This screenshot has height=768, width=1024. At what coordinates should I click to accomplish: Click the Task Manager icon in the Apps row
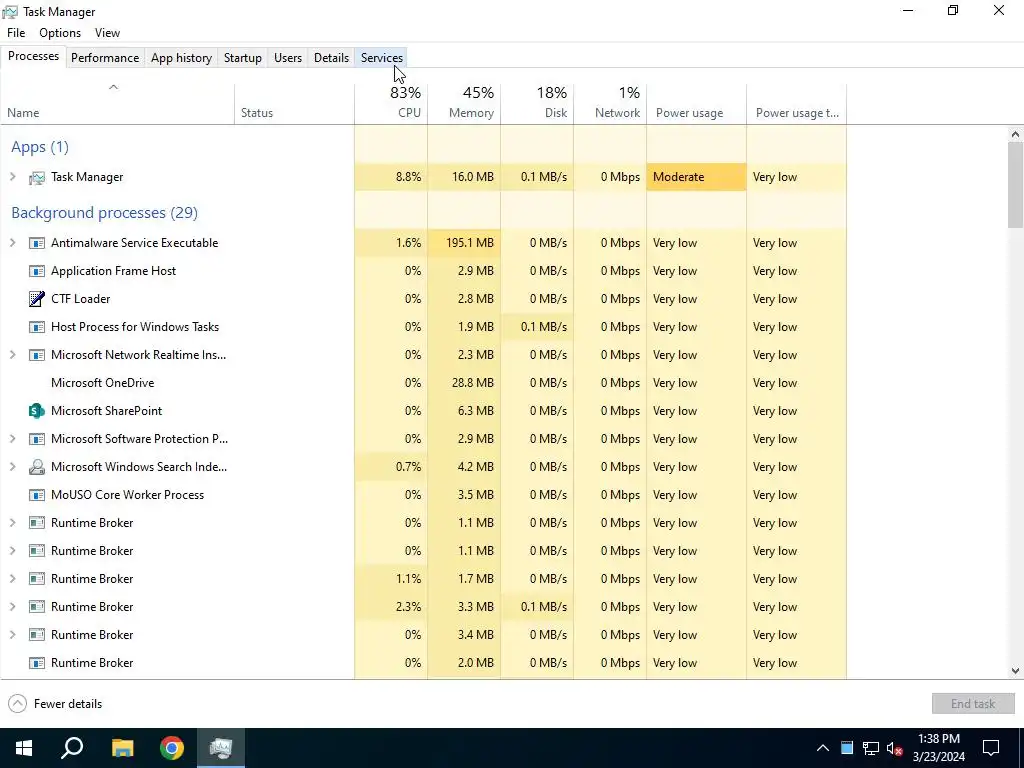[37, 177]
